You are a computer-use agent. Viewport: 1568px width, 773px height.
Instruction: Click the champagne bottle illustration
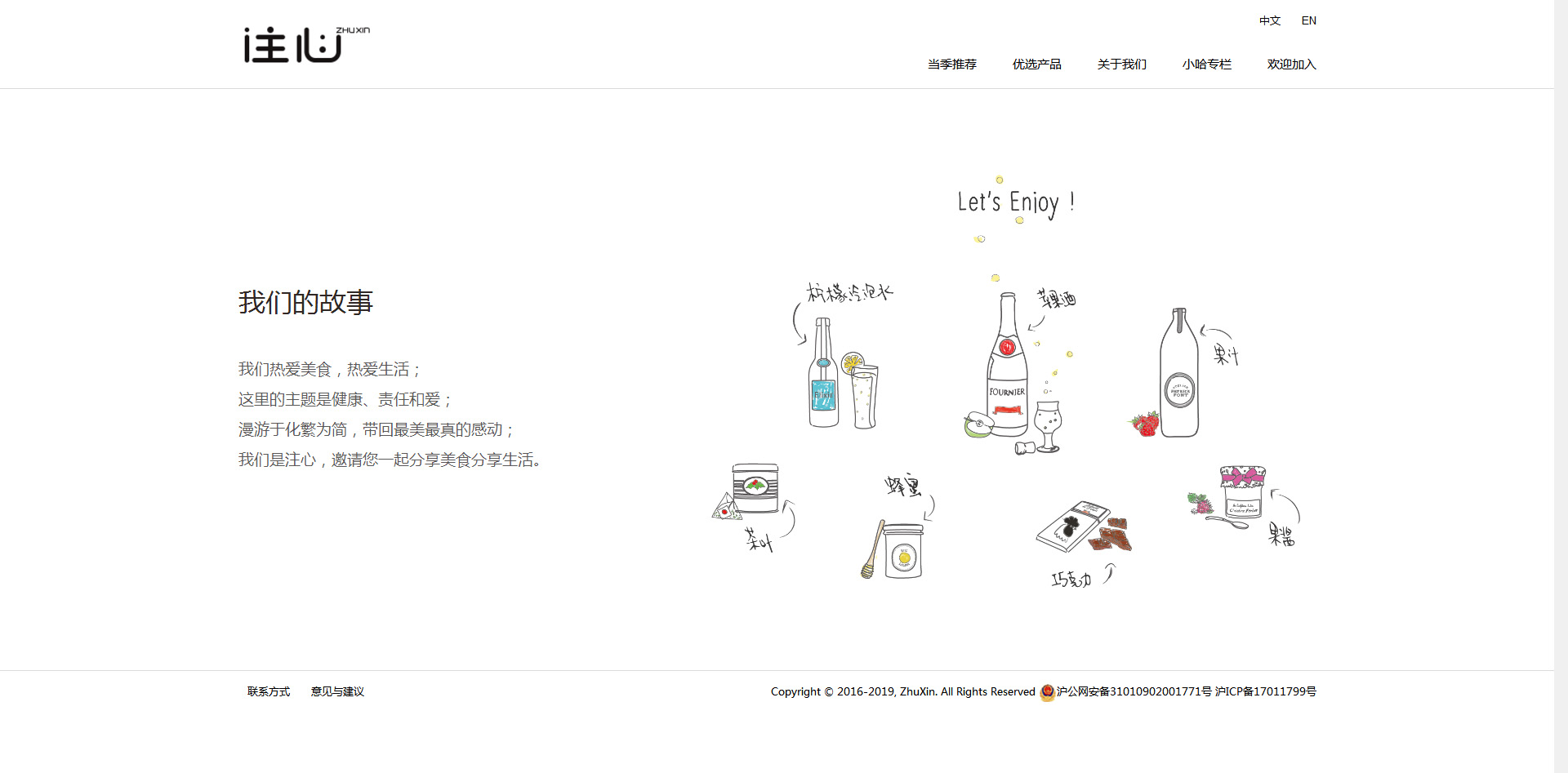[x=1007, y=367]
